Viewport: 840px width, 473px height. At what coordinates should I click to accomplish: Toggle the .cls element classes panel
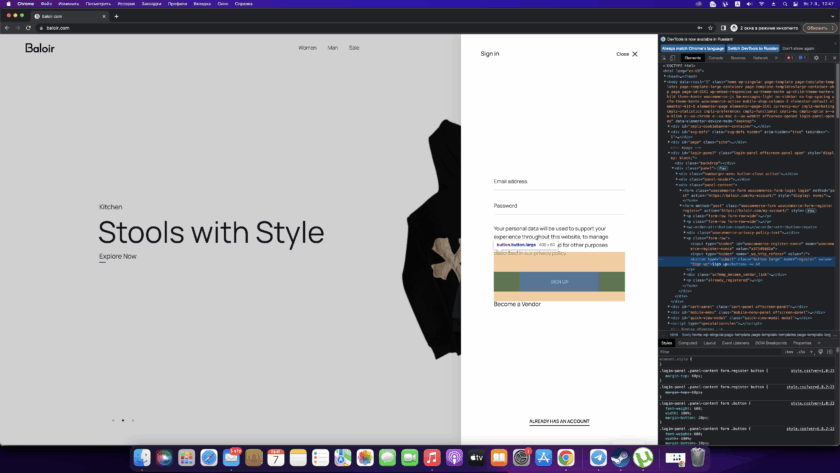pos(801,352)
